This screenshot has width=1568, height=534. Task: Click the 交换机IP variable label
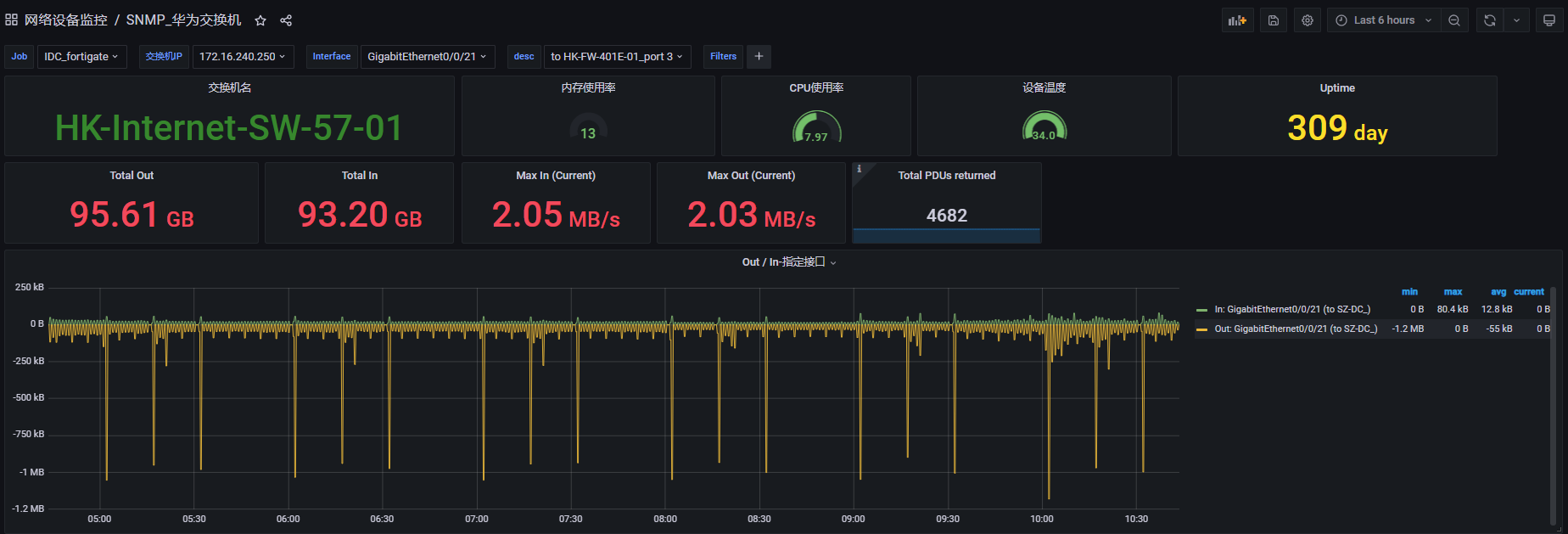coord(164,56)
